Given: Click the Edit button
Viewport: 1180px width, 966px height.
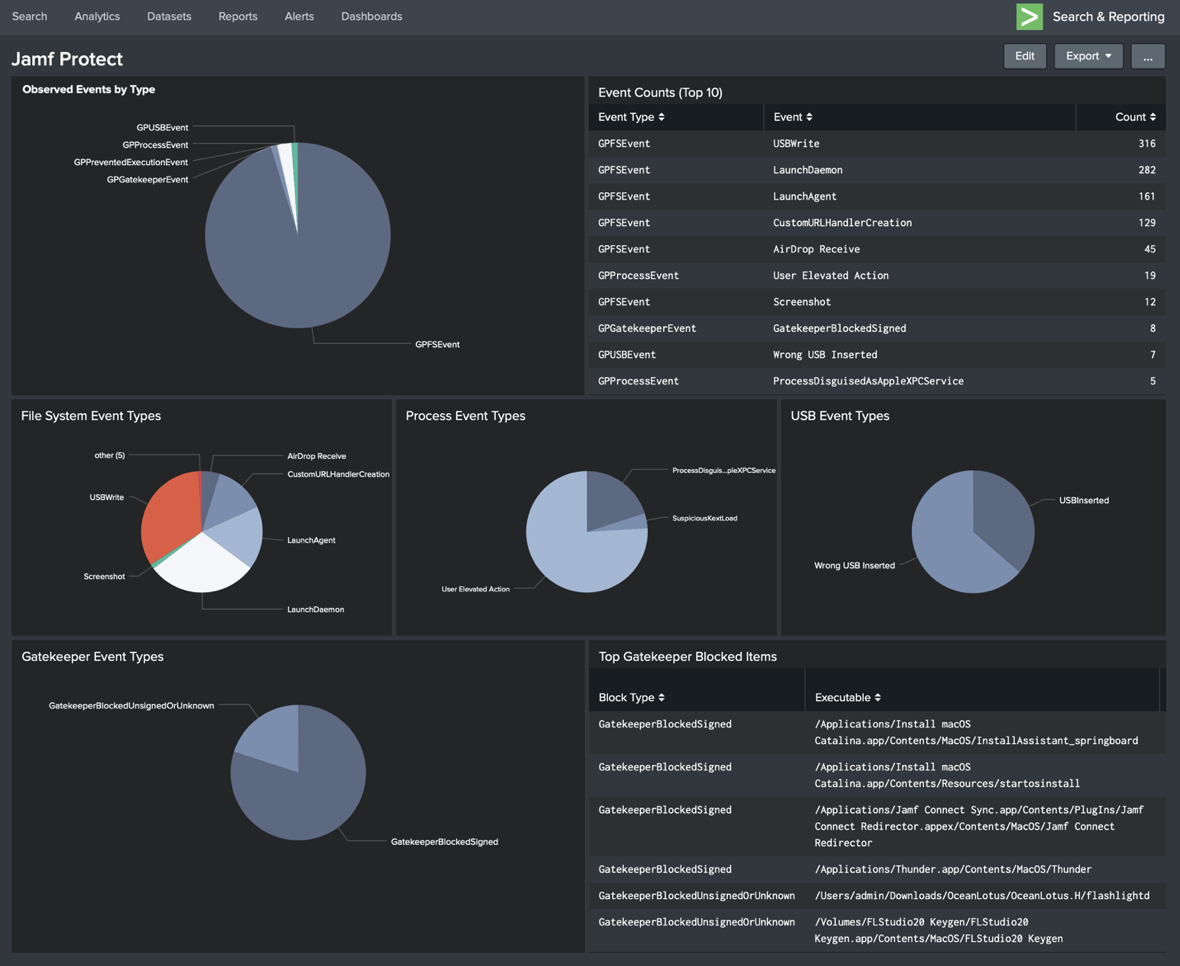Looking at the screenshot, I should click(1024, 56).
